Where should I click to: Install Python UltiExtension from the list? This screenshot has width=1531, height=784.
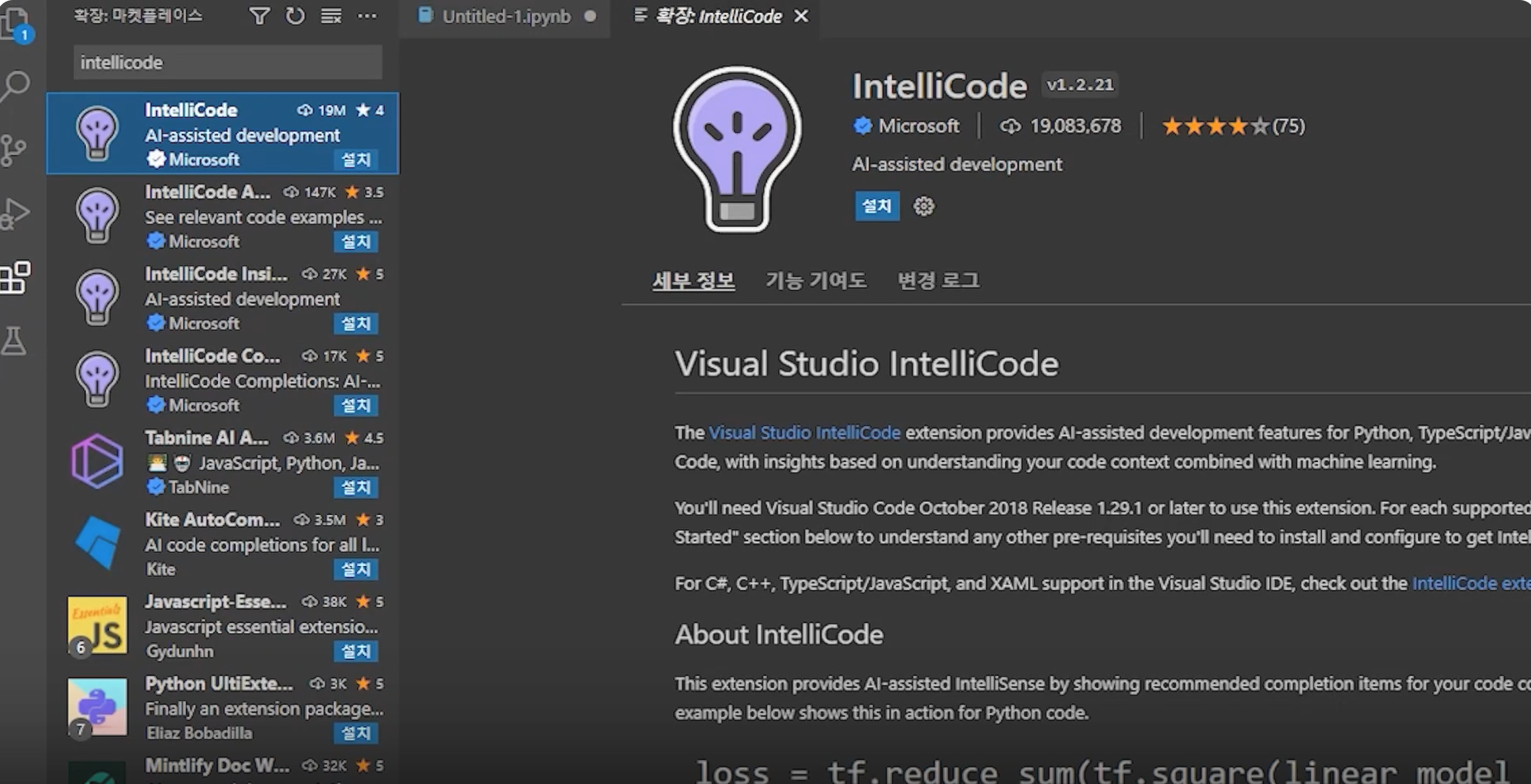356,733
